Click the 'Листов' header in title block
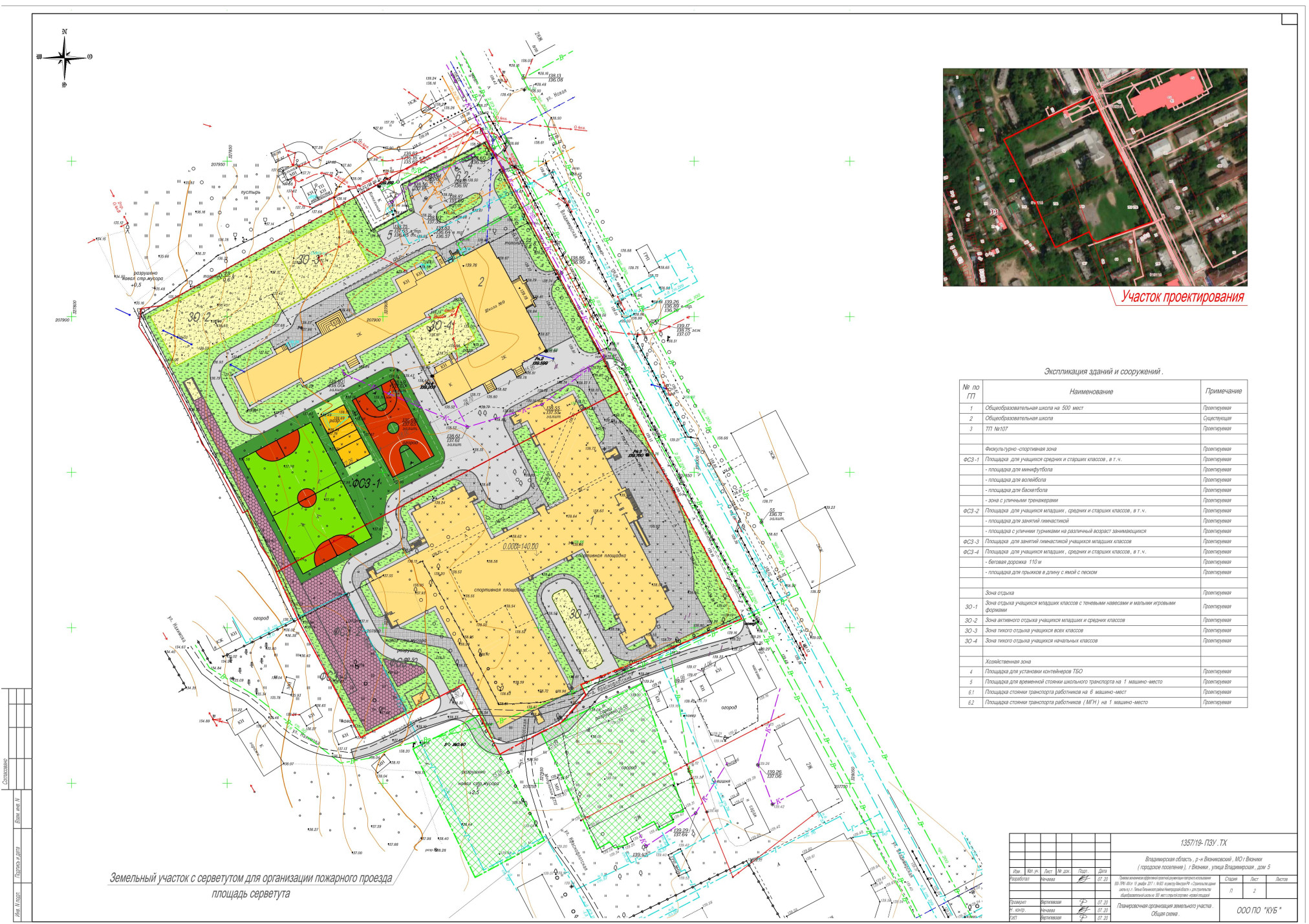The image size is (1309, 924). pyautogui.click(x=1281, y=879)
